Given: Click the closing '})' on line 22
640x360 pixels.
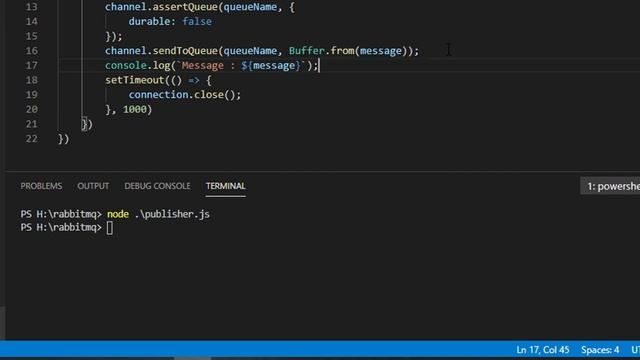Looking at the screenshot, I should coord(63,139).
